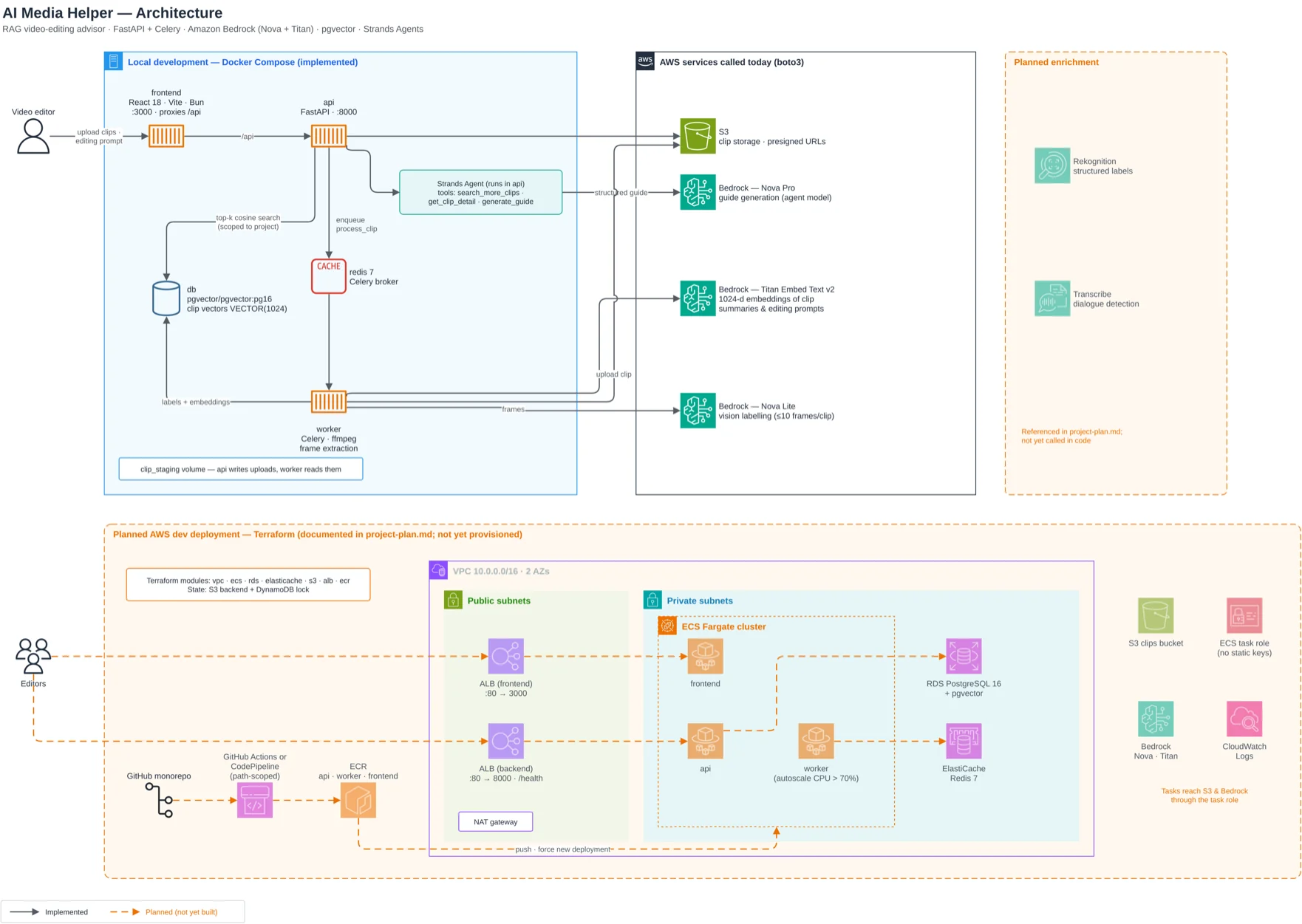Click the GitHub Actions or CodePipeline icon
This screenshot has height=924, width=1302.
point(255,800)
